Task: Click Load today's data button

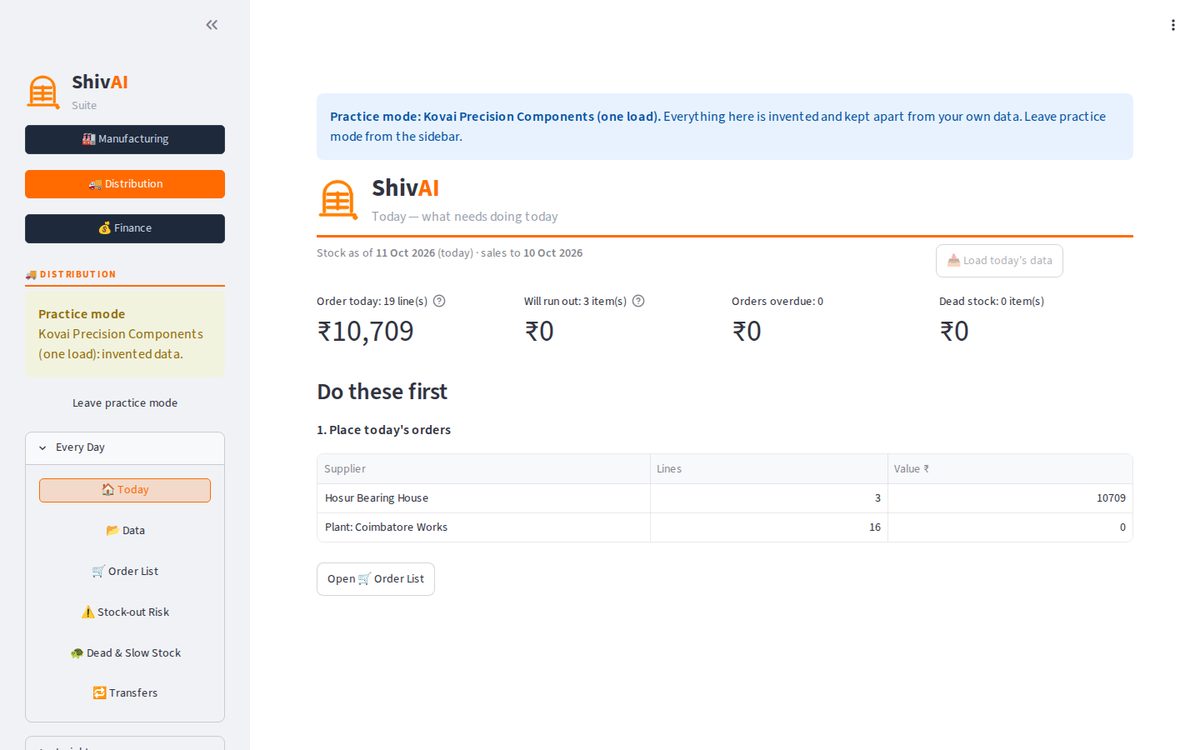Action: [x=999, y=261]
